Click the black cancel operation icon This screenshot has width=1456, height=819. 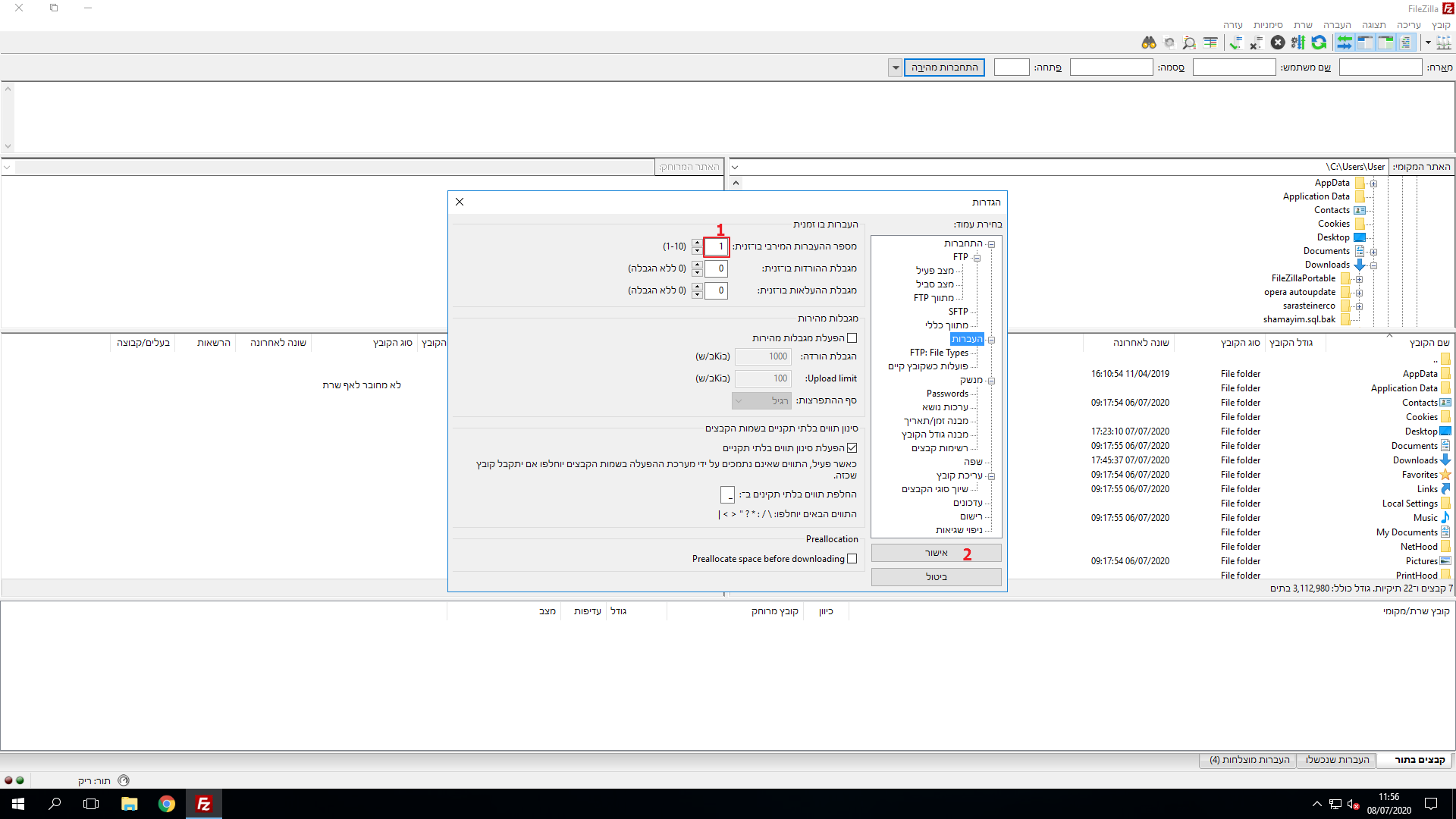point(1278,42)
